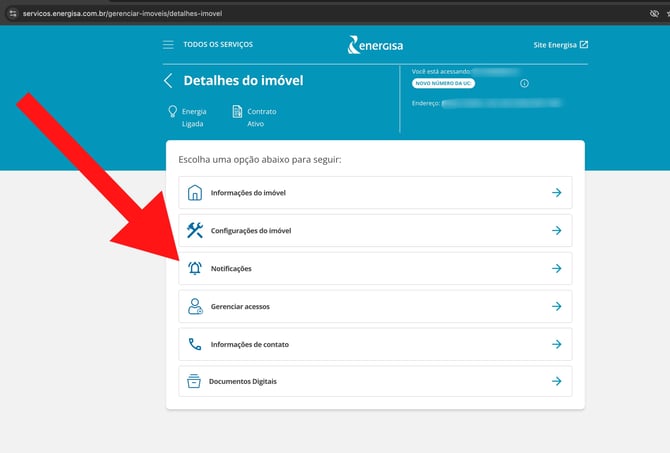Click the Energisa logo
The image size is (670, 453).
tap(375, 45)
